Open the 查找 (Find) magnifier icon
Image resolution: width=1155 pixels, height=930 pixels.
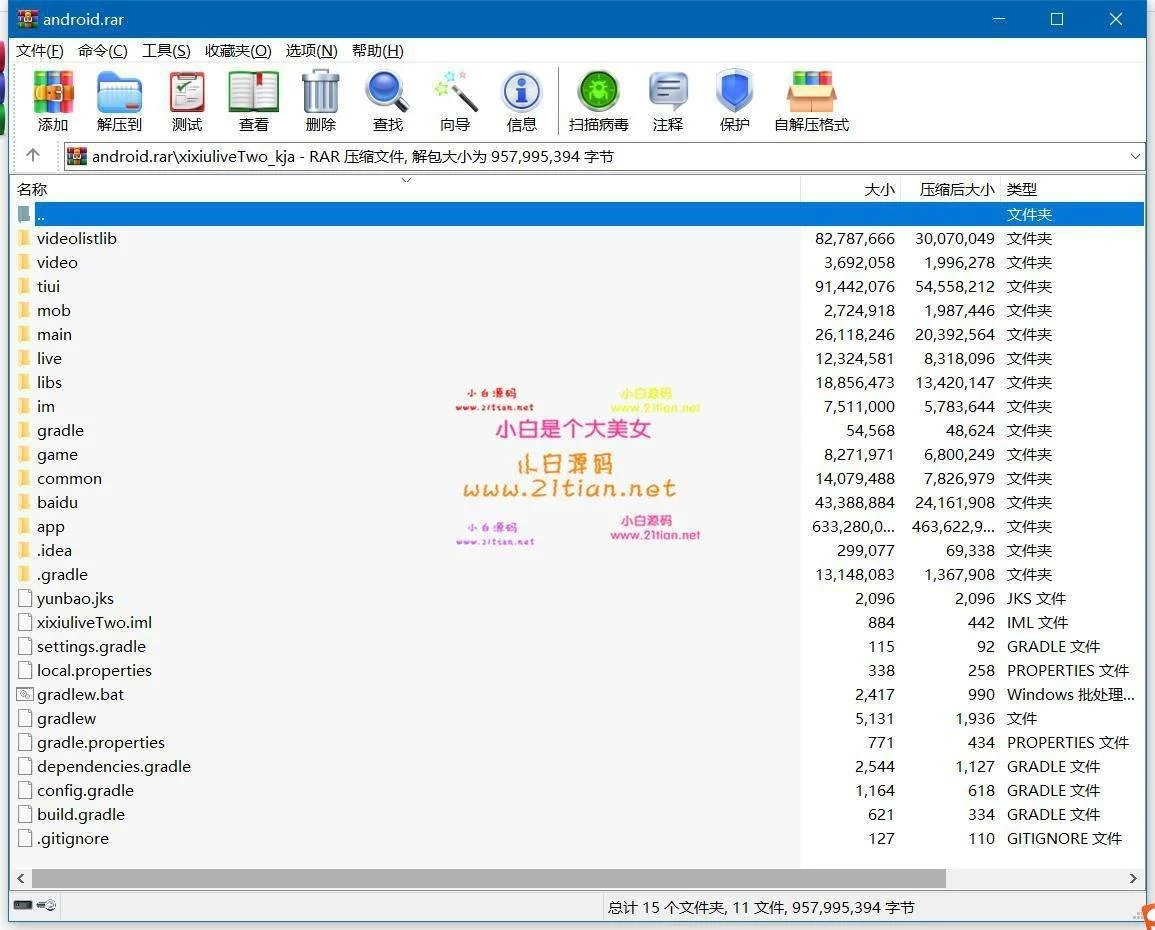pos(387,93)
